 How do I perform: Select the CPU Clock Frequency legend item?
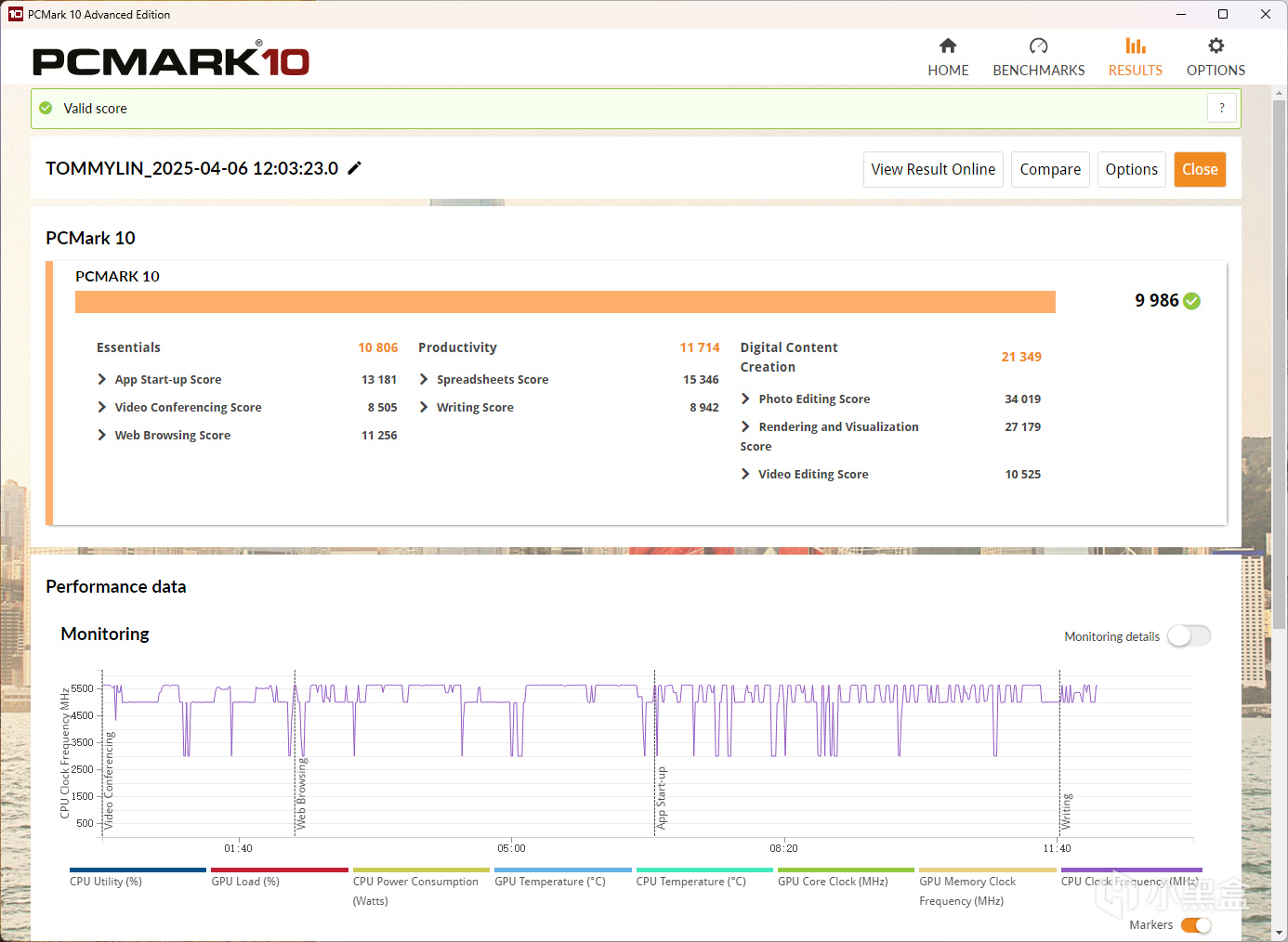click(x=1132, y=878)
